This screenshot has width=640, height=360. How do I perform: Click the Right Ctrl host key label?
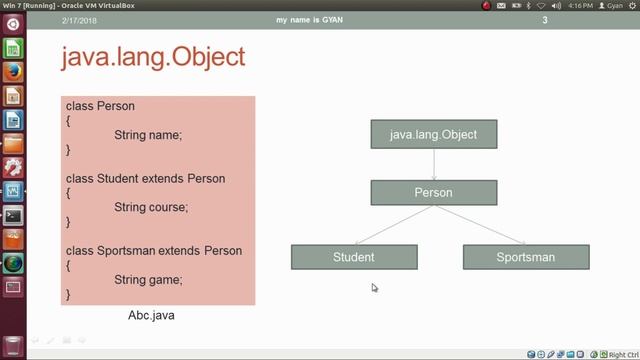(x=624, y=355)
